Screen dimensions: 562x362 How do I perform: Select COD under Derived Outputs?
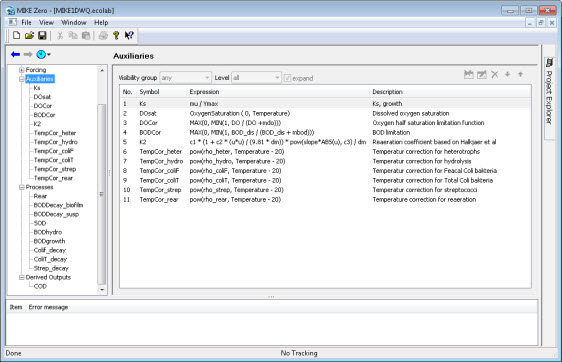40,286
